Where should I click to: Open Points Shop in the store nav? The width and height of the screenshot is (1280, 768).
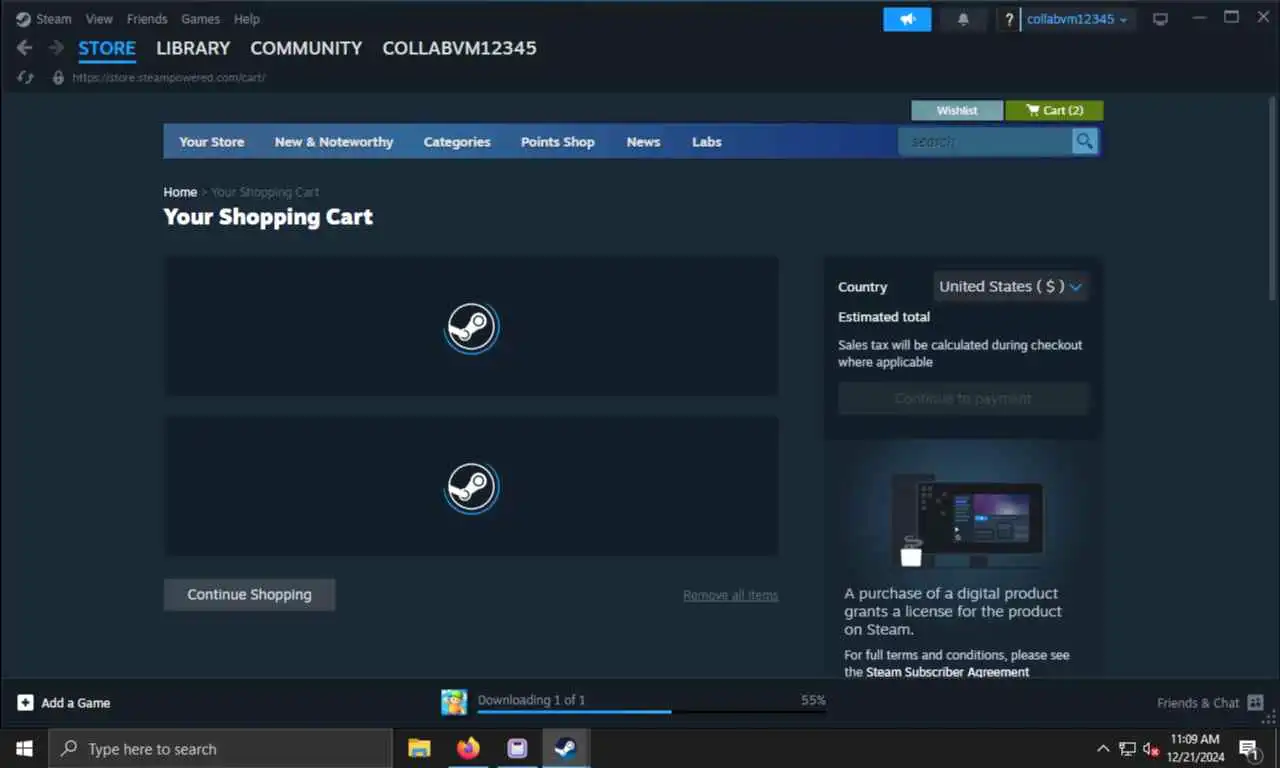point(557,142)
